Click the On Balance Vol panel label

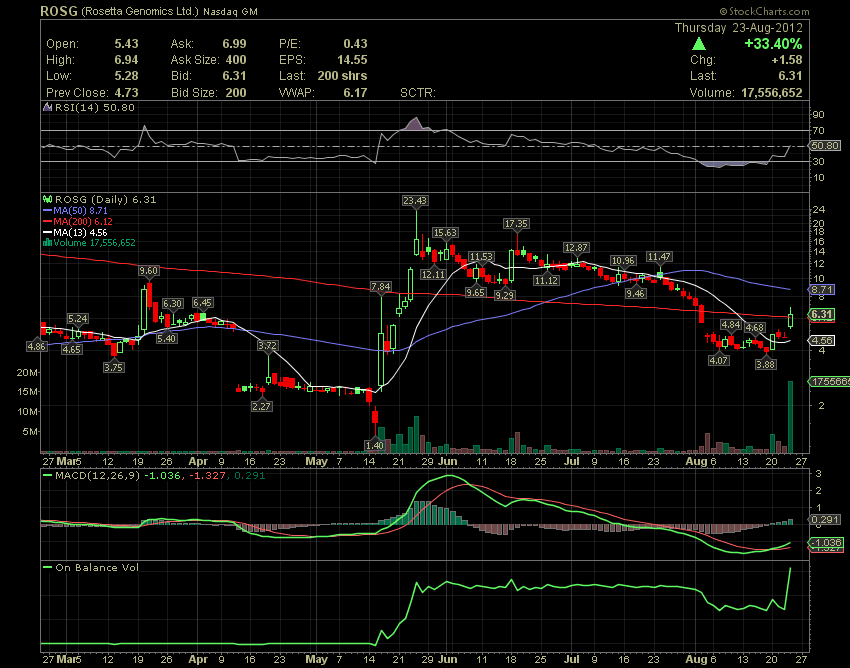coord(97,568)
